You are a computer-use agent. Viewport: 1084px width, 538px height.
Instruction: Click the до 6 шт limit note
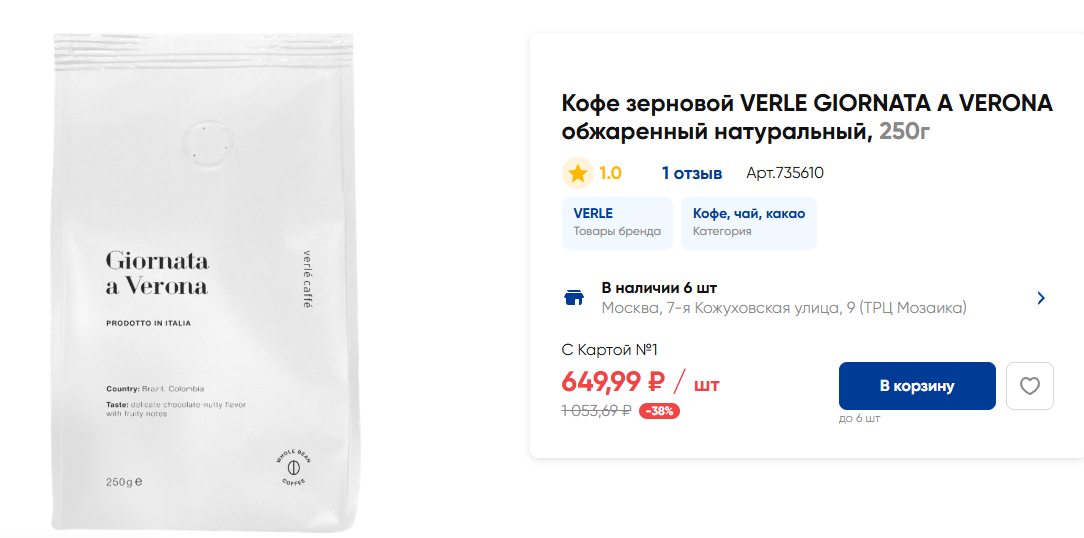tap(859, 419)
